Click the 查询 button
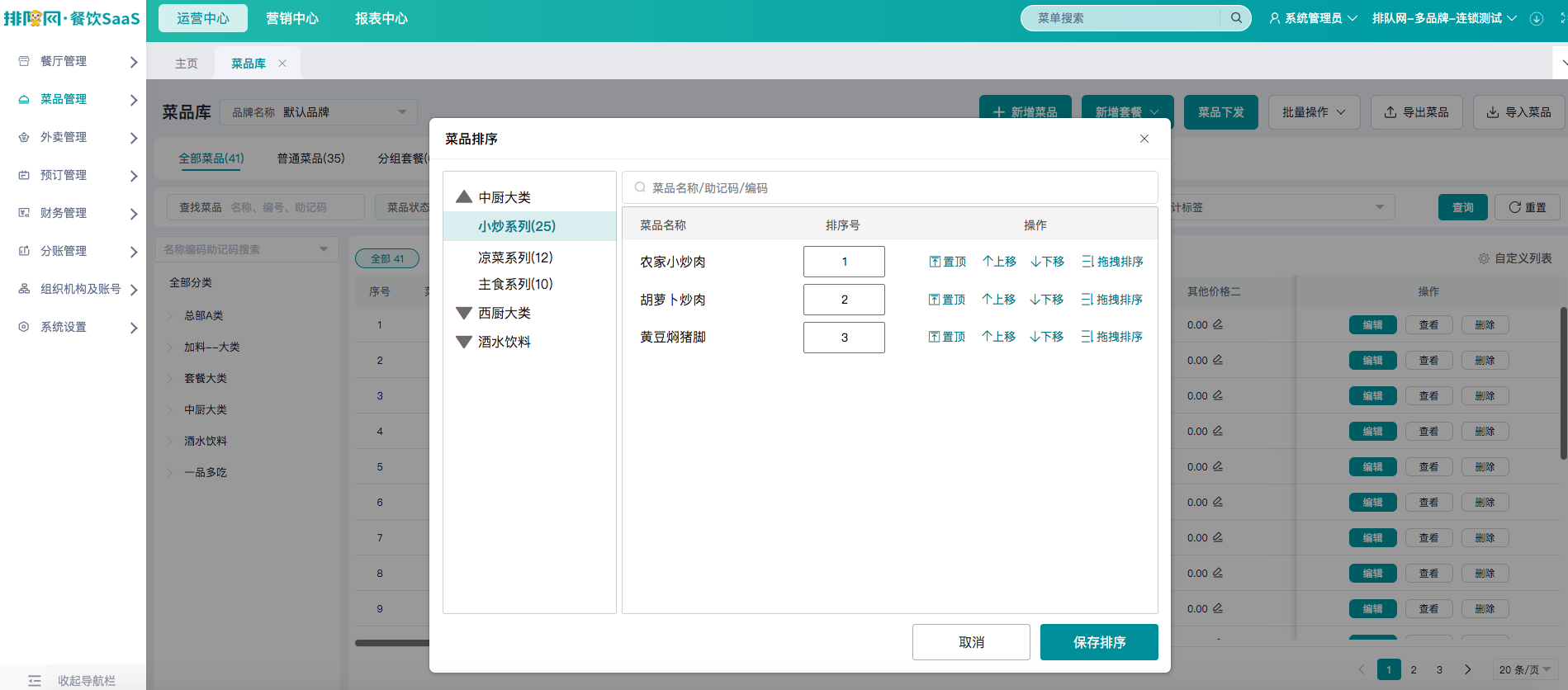 tap(1463, 207)
